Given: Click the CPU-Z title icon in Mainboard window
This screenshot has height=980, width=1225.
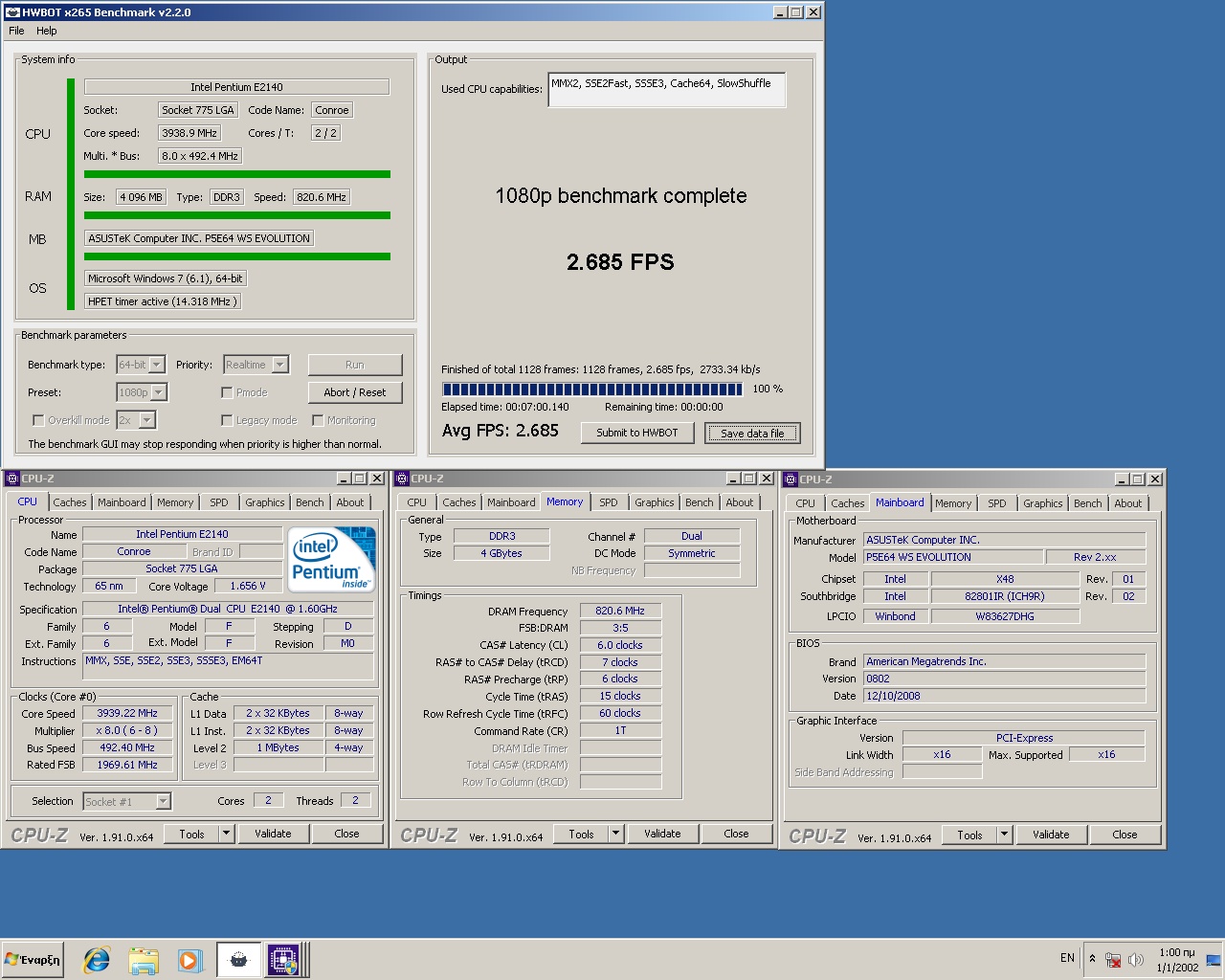Looking at the screenshot, I should coord(791,479).
